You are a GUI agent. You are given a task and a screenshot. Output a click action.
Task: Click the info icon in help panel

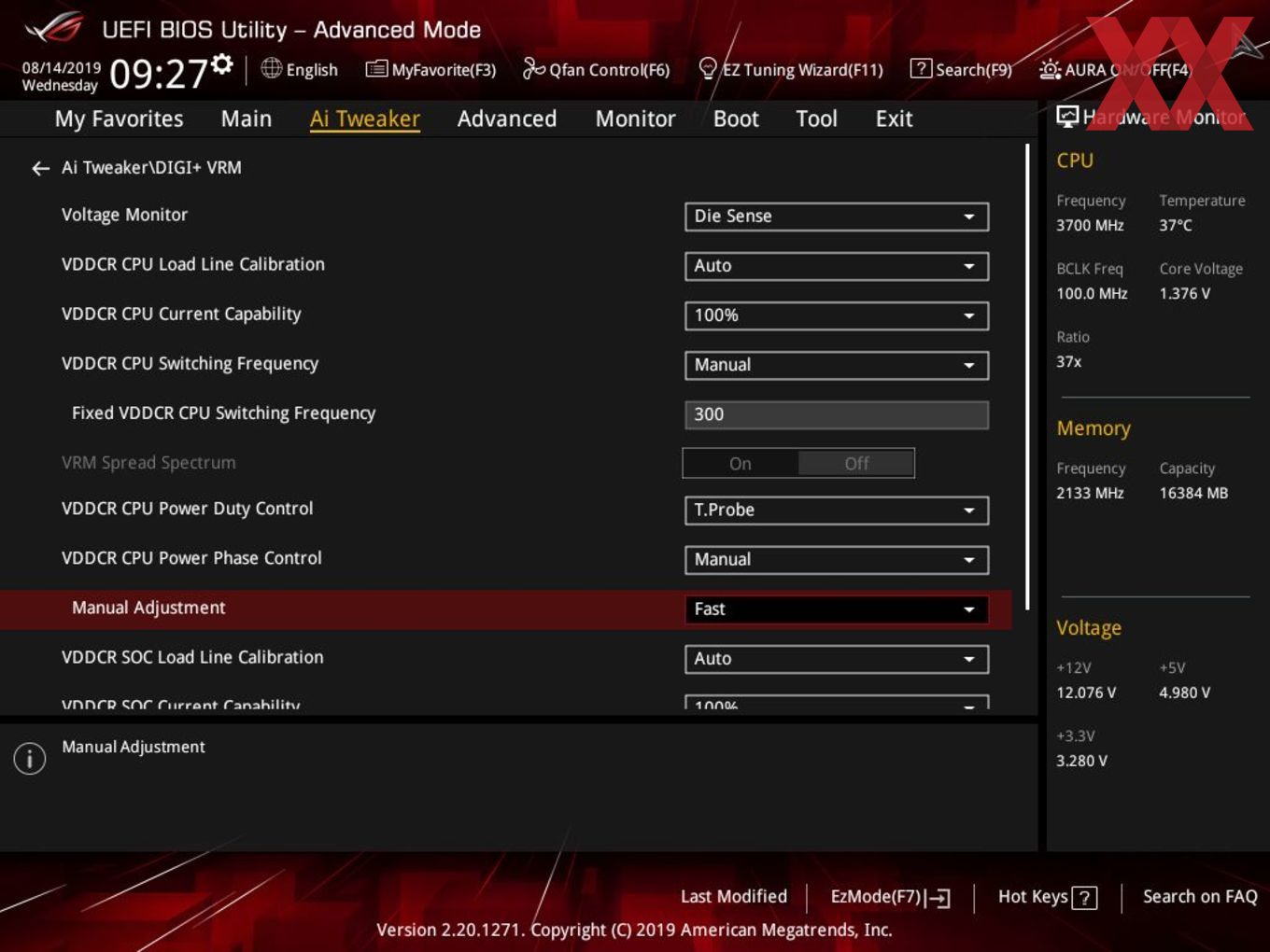click(x=30, y=758)
